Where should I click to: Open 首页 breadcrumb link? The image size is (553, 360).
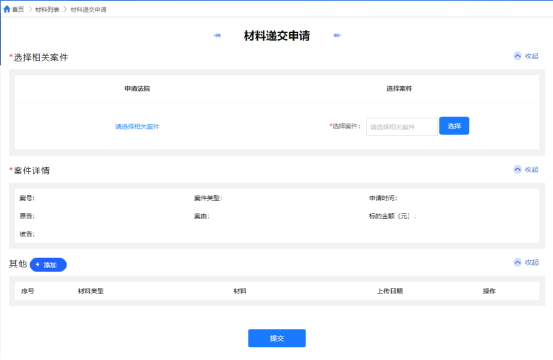18,10
